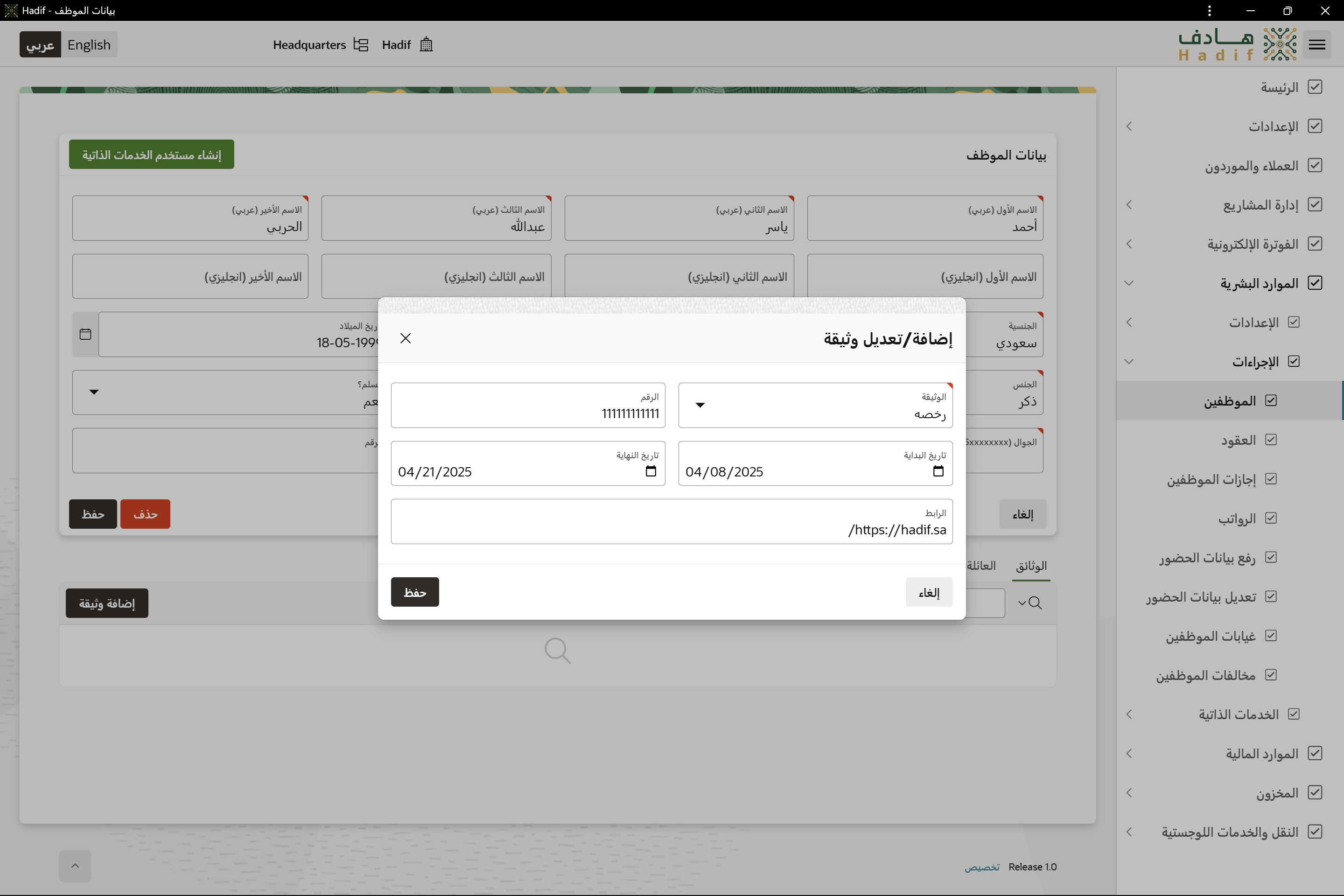This screenshot has width=1344, height=896.
Task: Close the add/edit document dialog with X
Action: tap(406, 338)
